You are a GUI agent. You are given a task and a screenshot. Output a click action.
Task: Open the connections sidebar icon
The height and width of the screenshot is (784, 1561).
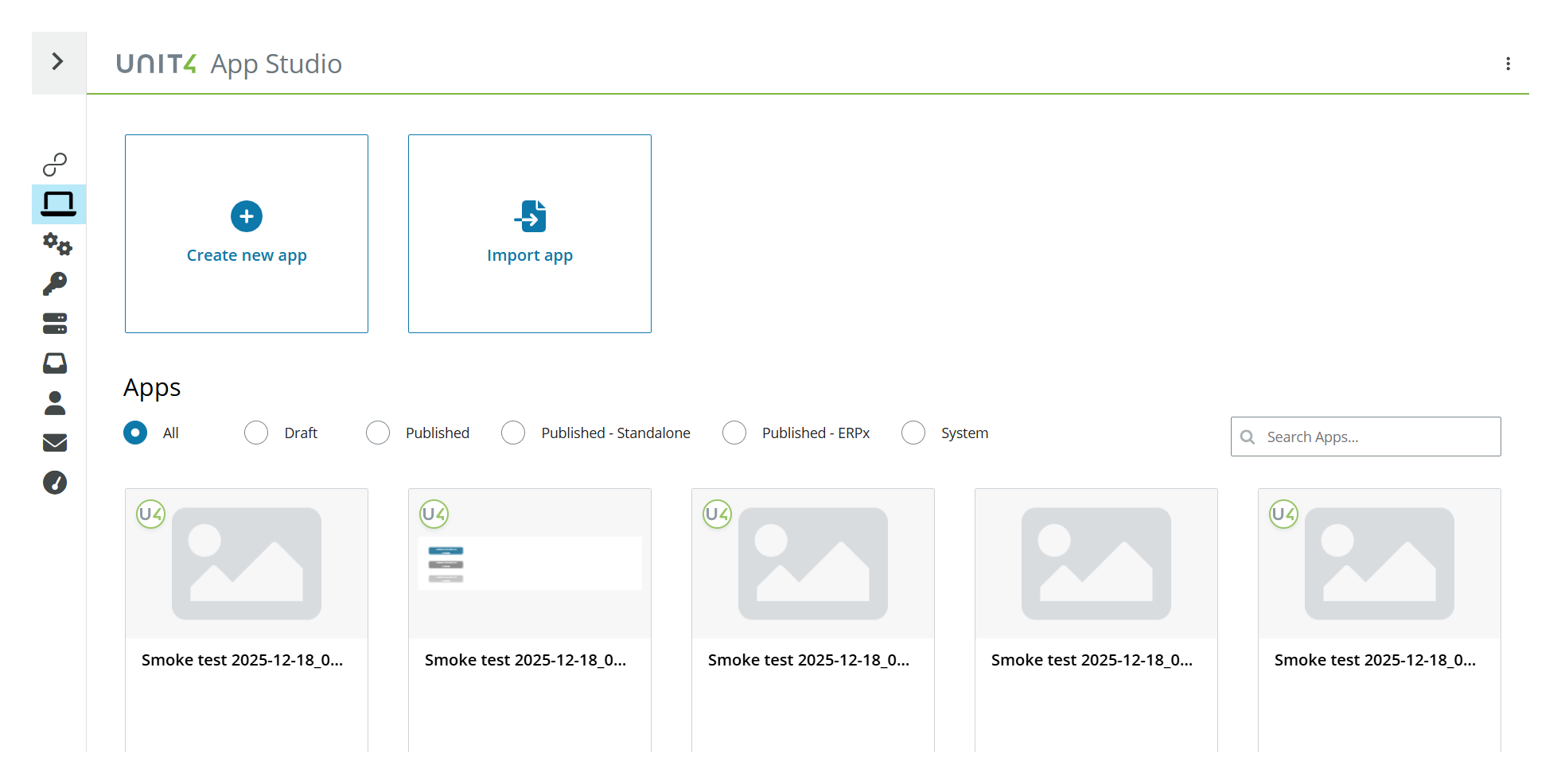(x=55, y=165)
